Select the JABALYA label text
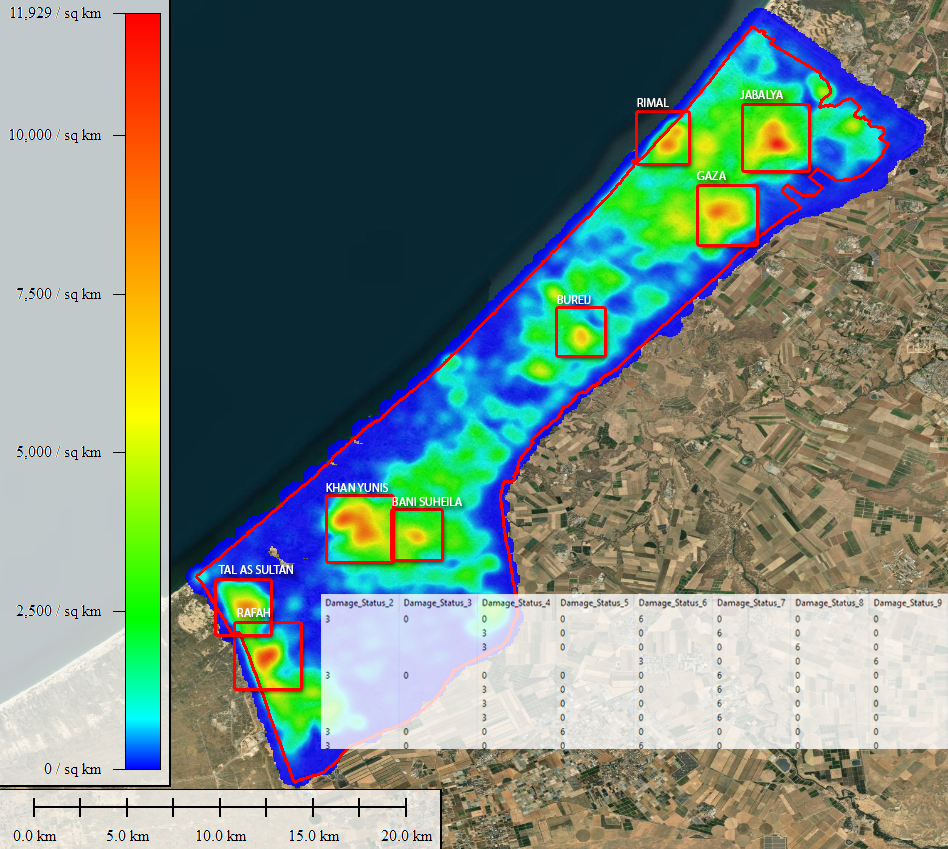948x849 pixels. (x=762, y=95)
